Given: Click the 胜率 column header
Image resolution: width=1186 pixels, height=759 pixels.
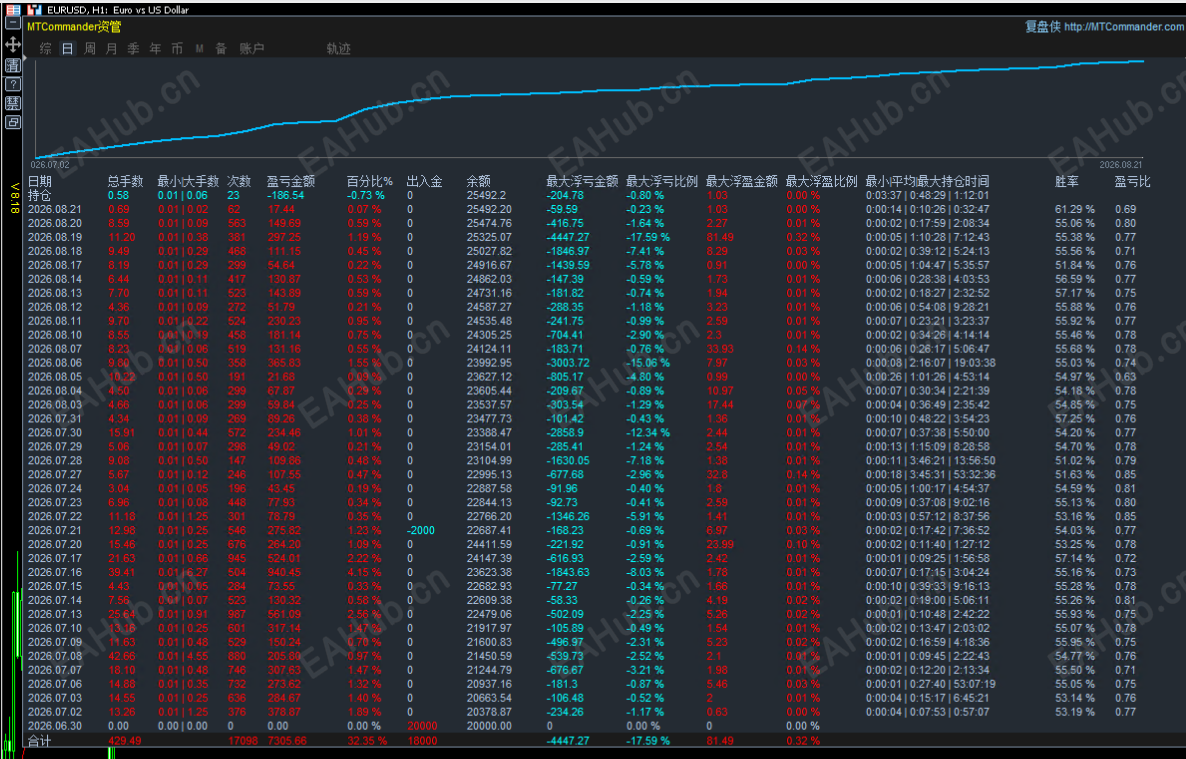Looking at the screenshot, I should (1066, 181).
